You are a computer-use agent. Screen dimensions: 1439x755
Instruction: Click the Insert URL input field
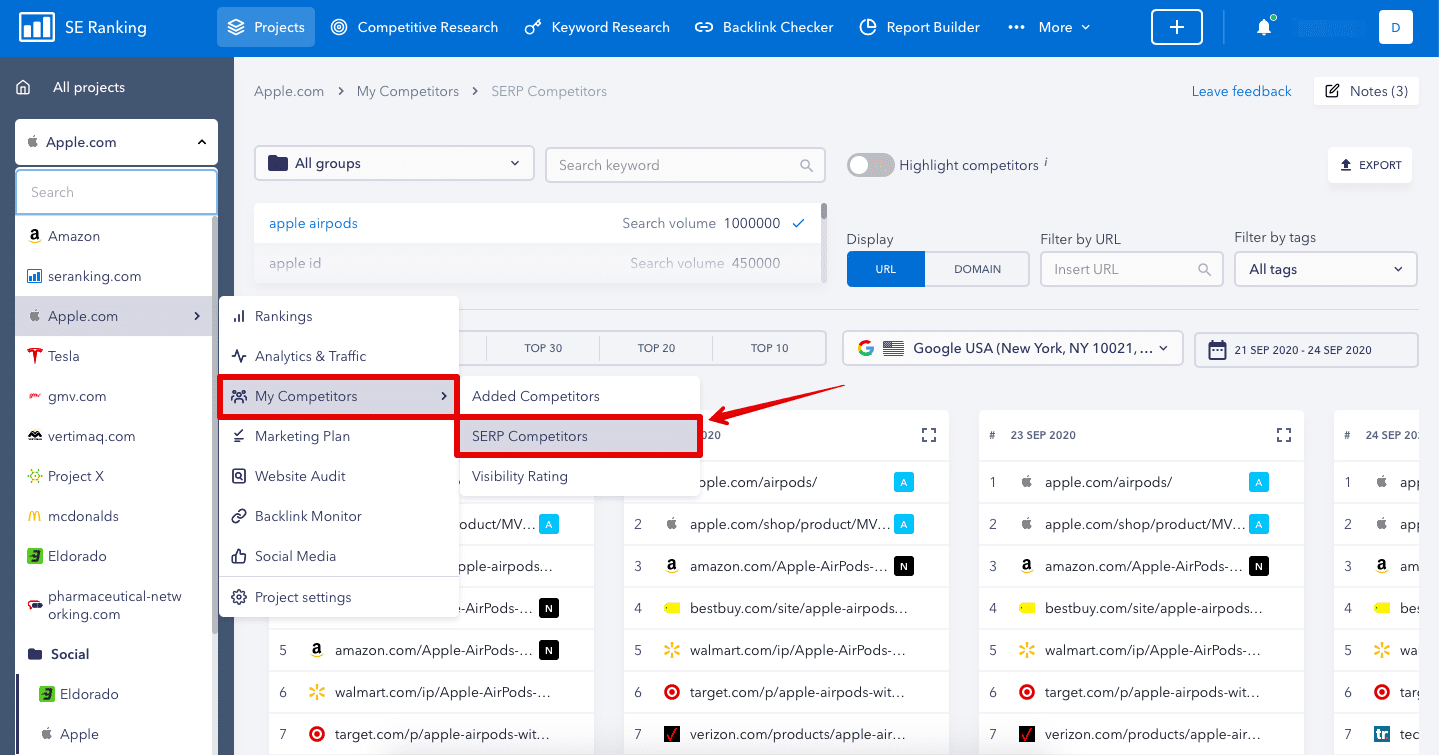(1132, 269)
